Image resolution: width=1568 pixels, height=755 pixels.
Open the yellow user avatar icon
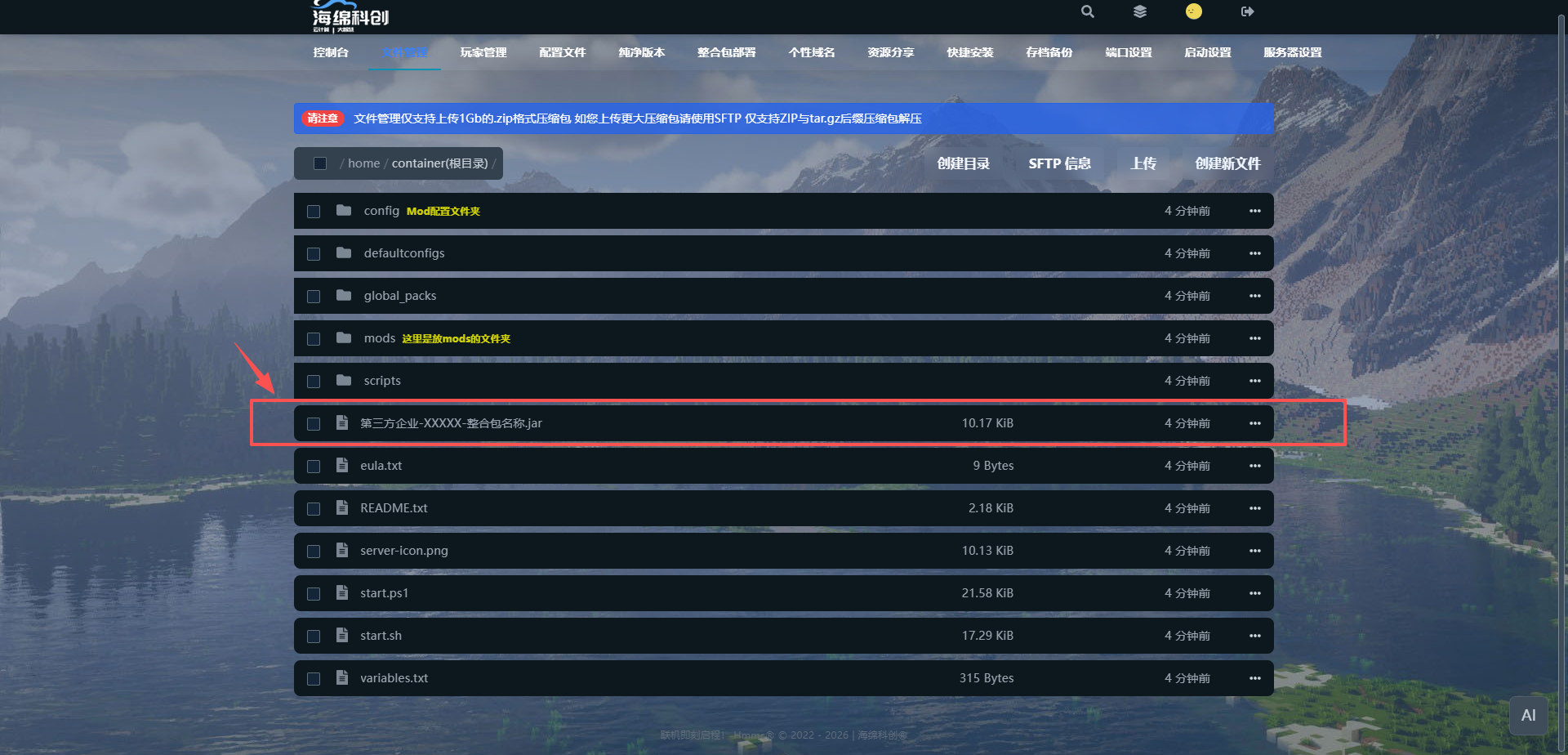[1193, 11]
